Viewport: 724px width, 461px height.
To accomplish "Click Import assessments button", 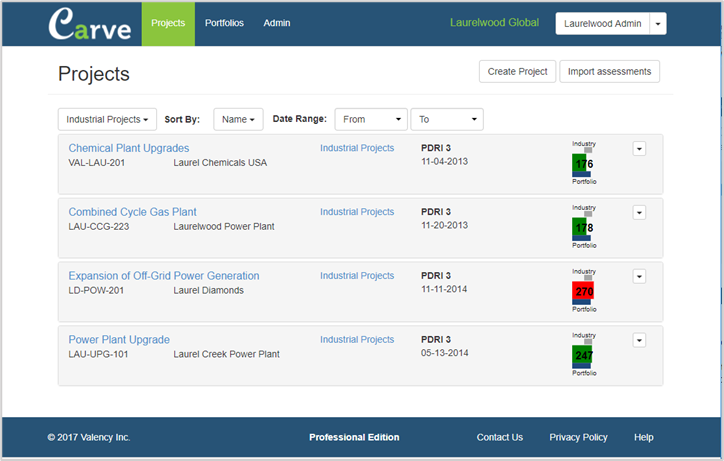I will pos(609,72).
